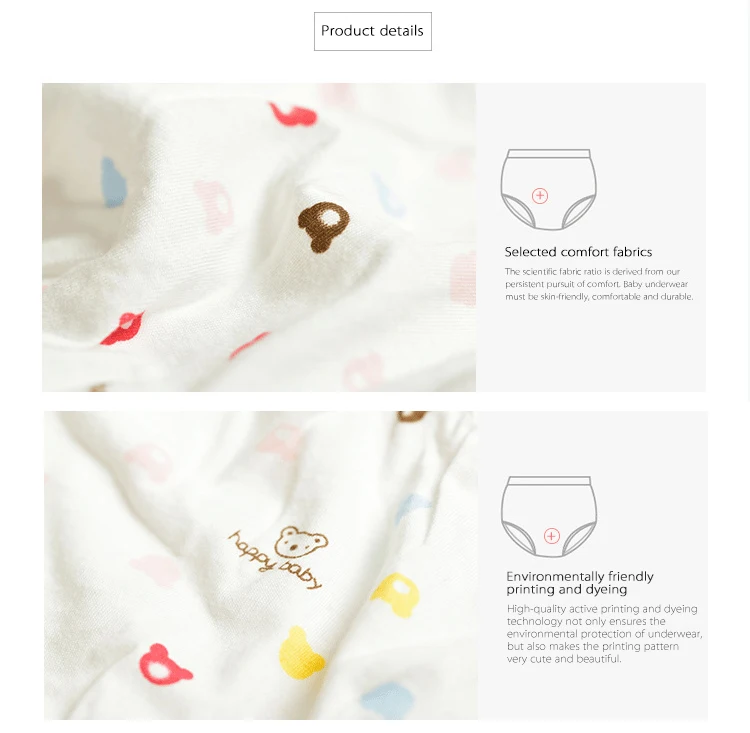Click the underwear icon above Environmentally friendly printing
This screenshot has width=750, height=733.
(x=549, y=516)
